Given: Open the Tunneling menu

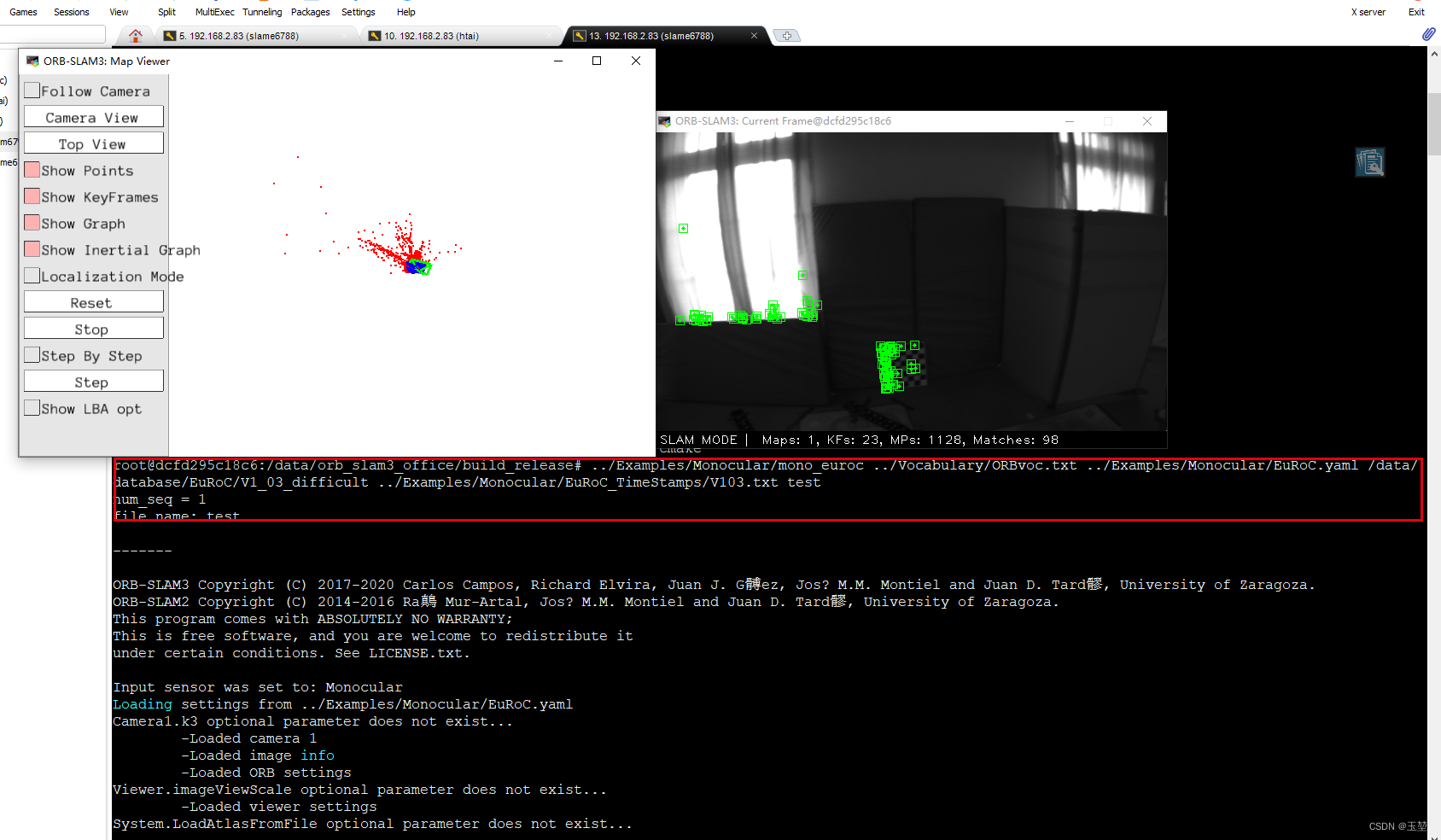Looking at the screenshot, I should click(262, 12).
